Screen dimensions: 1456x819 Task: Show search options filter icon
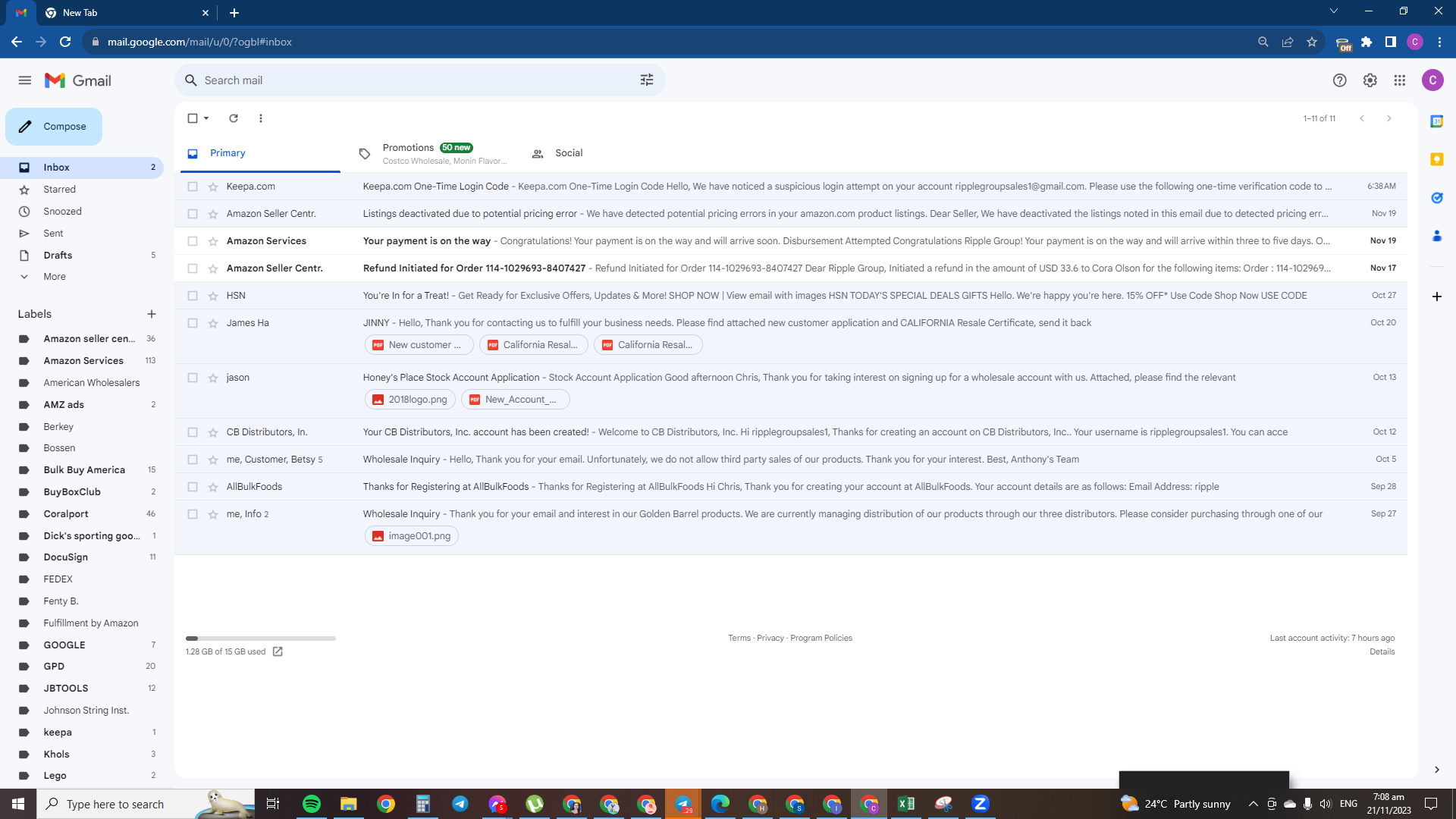(x=647, y=80)
